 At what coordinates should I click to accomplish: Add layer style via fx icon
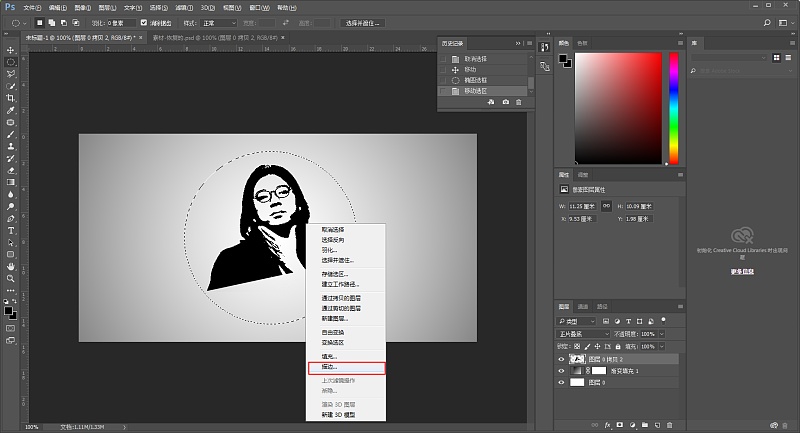607,425
